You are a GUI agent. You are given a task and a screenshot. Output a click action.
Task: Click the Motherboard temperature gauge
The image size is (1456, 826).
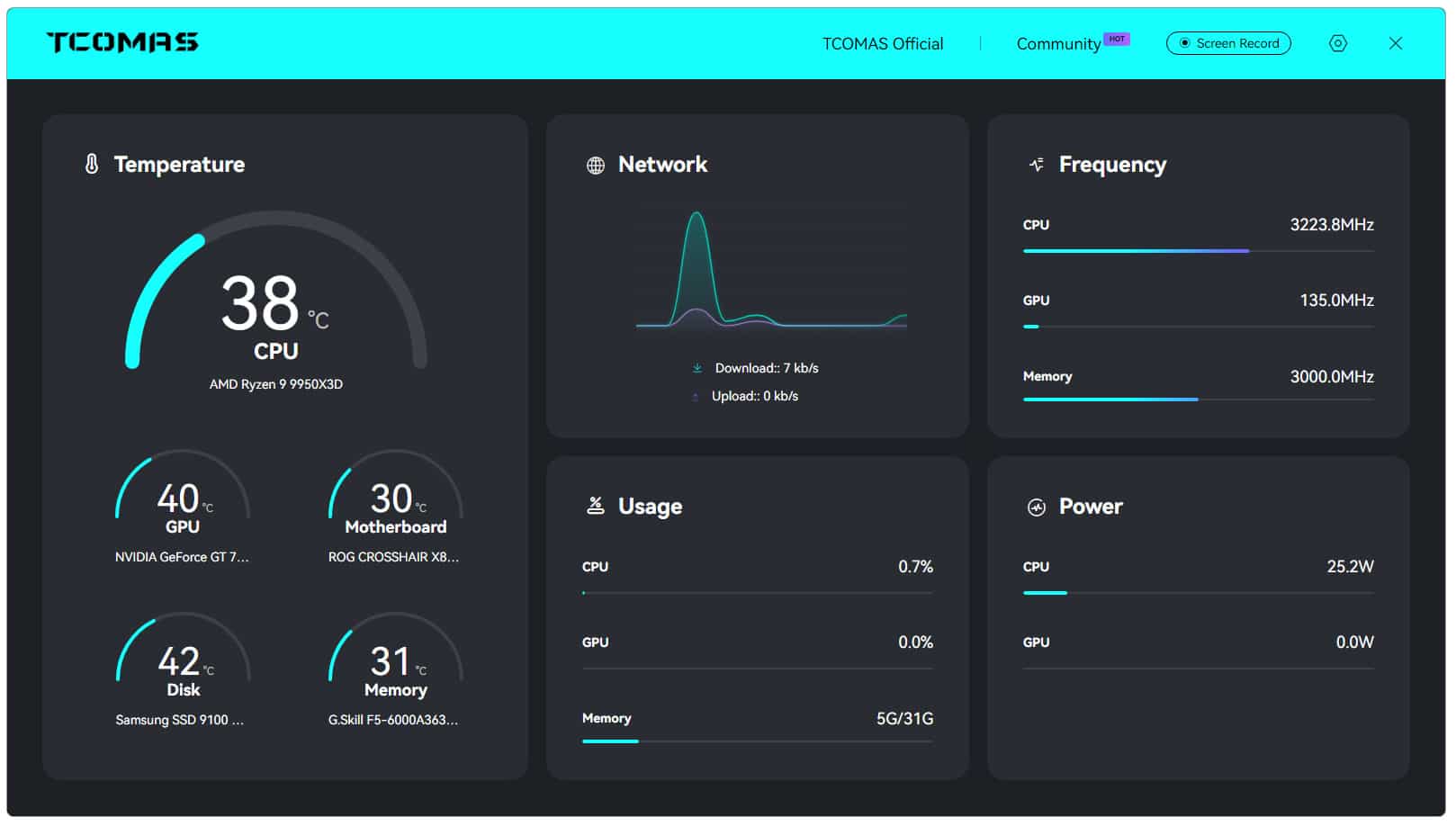click(x=396, y=486)
